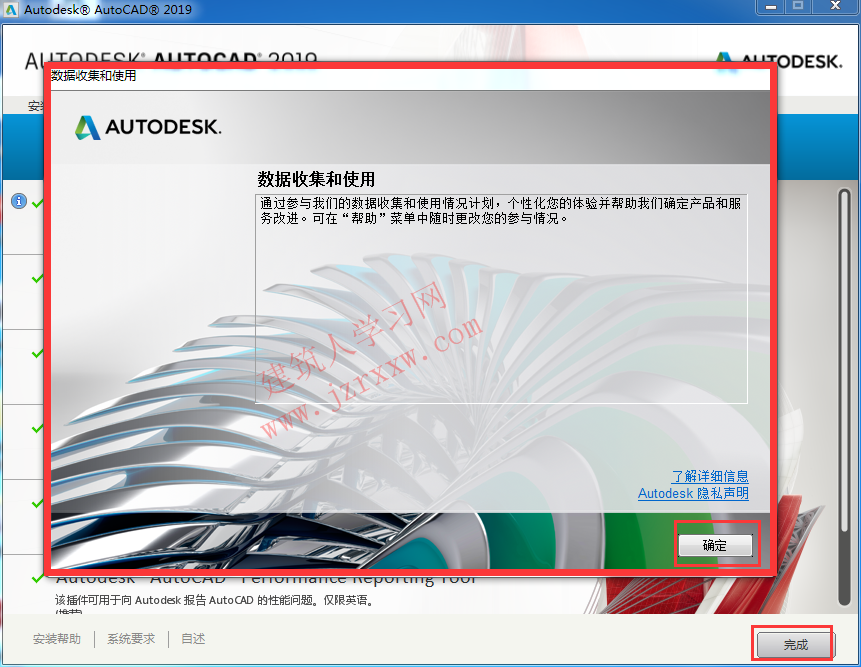Open the 系统要求 footer link
This screenshot has width=861, height=667.
point(131,639)
